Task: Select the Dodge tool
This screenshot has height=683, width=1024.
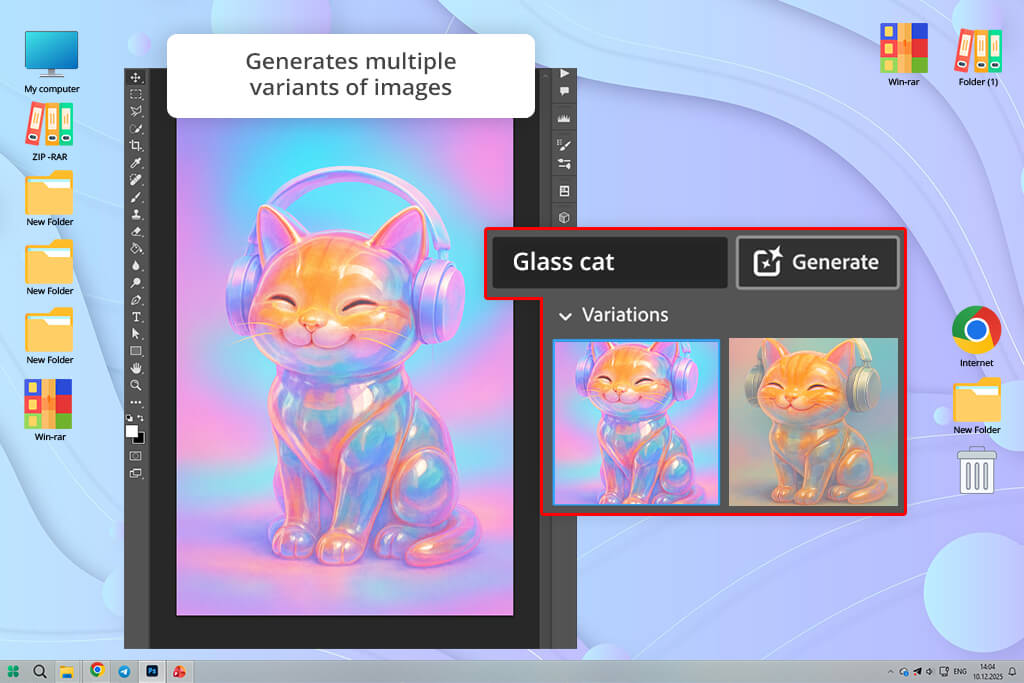Action: tap(136, 283)
